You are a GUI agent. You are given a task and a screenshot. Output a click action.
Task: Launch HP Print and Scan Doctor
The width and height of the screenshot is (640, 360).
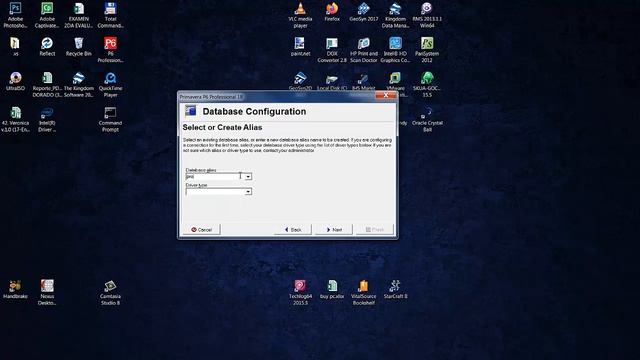(x=364, y=49)
